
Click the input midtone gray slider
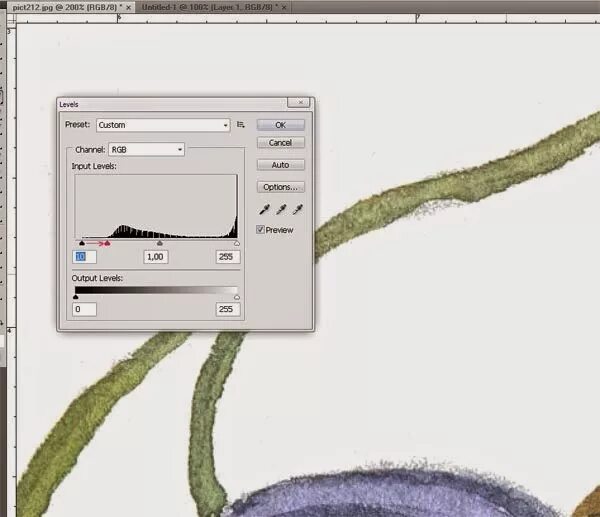[x=160, y=243]
